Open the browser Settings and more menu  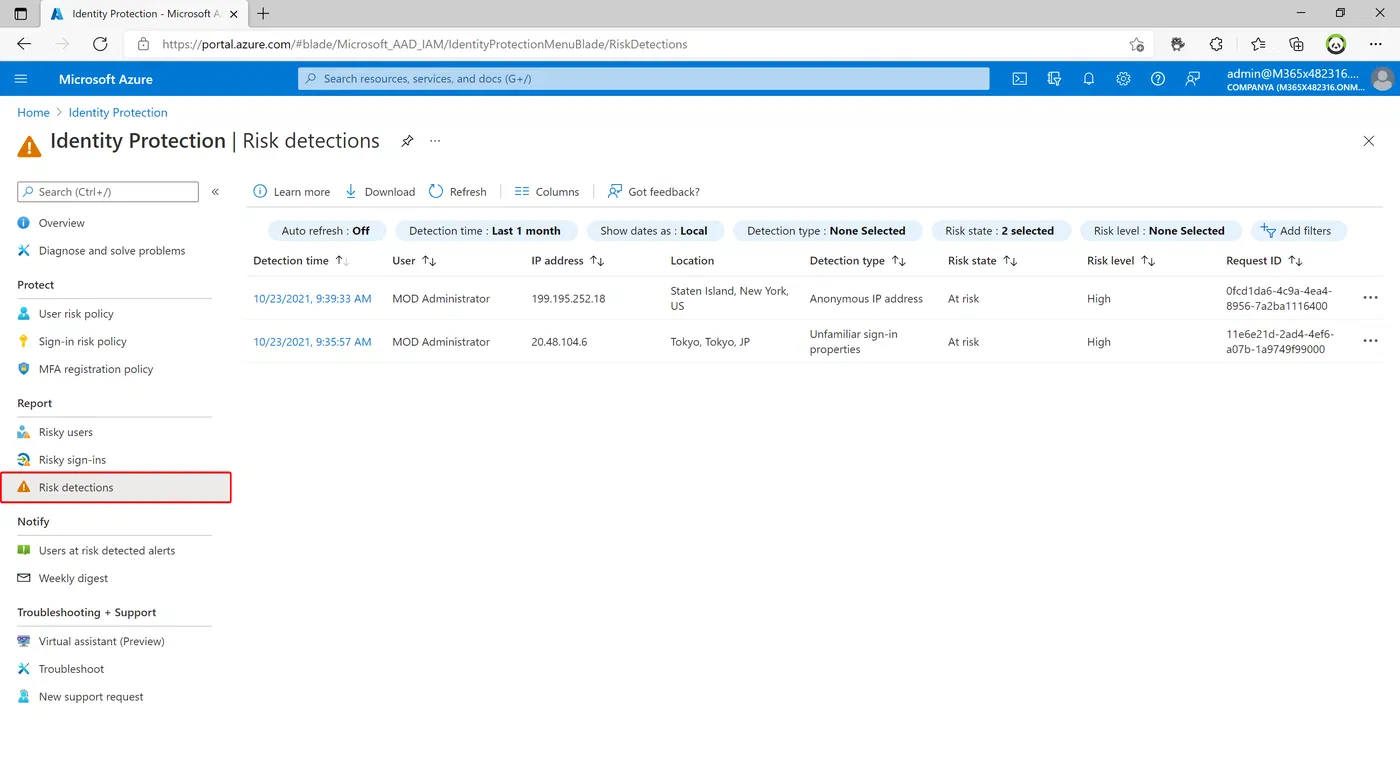pyautogui.click(x=1376, y=44)
